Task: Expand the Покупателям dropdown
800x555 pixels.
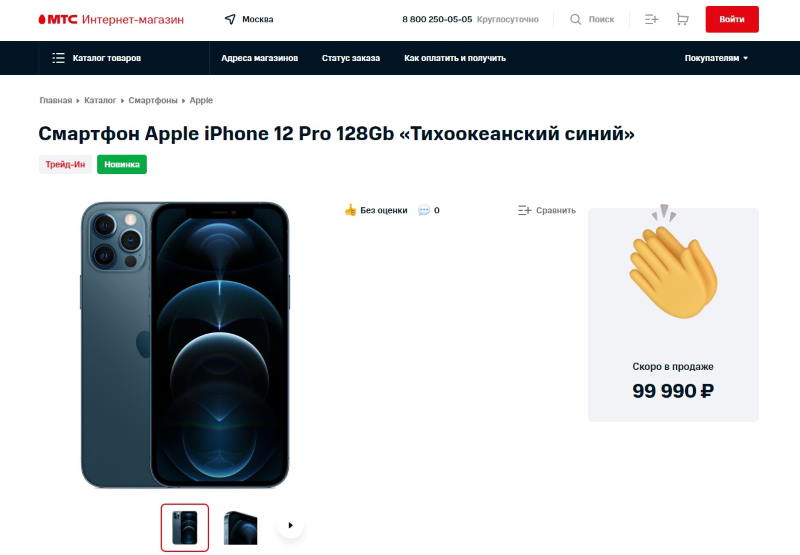Action: [x=716, y=58]
